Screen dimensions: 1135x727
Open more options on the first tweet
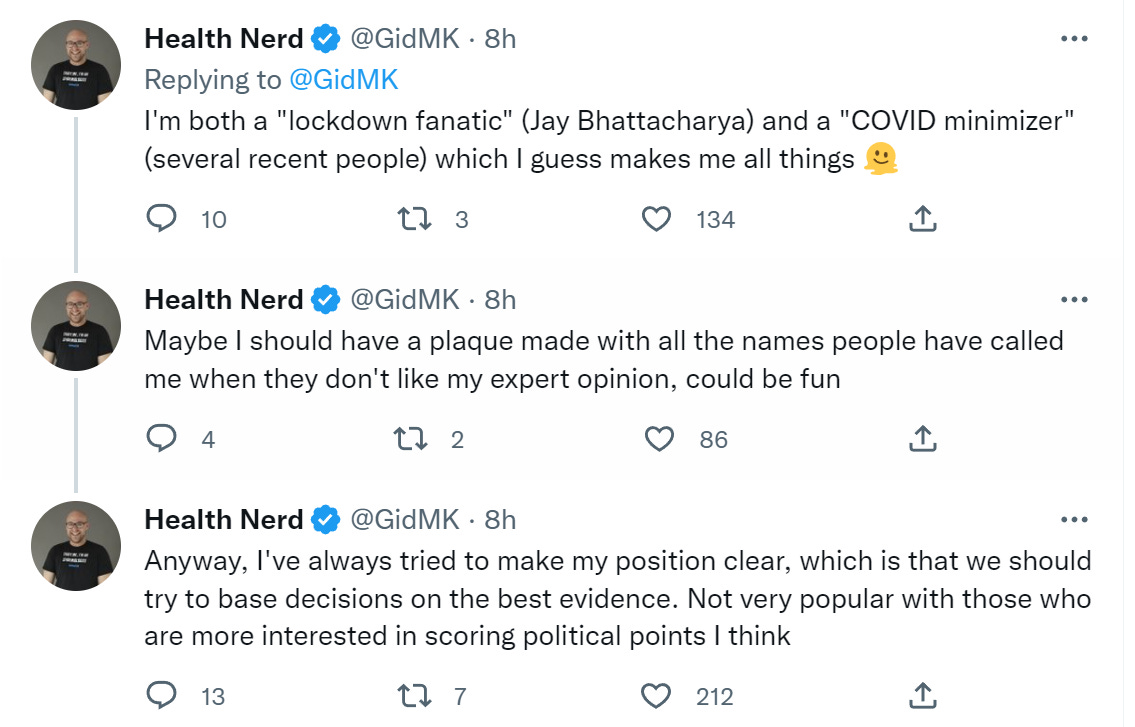[x=1073, y=39]
